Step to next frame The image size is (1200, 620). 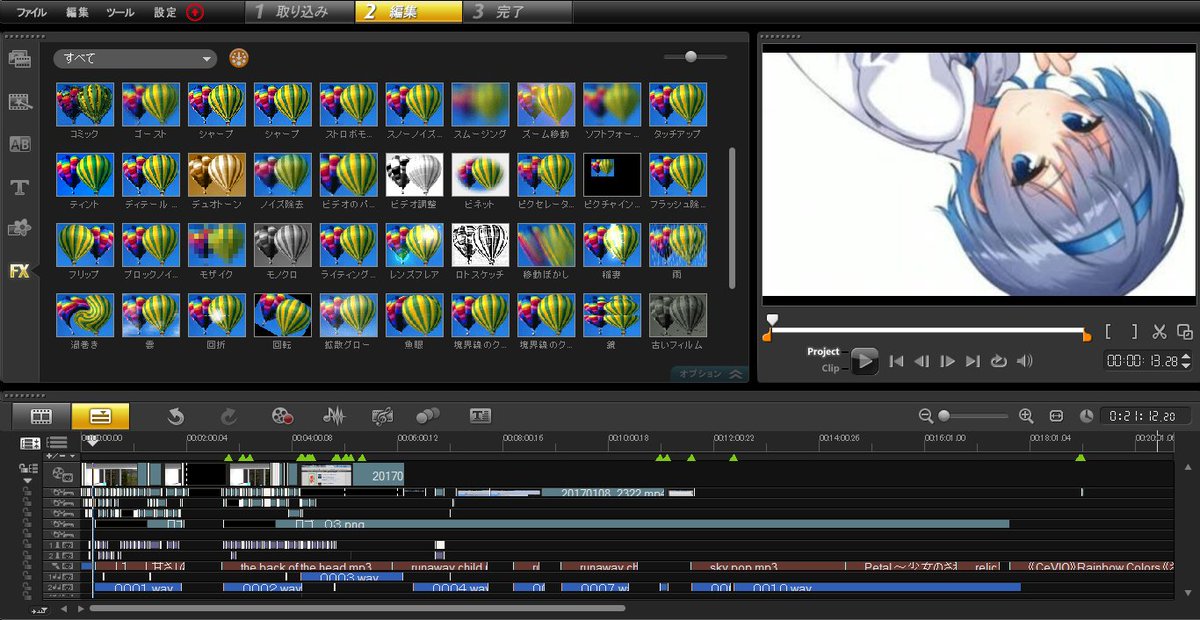coord(947,361)
